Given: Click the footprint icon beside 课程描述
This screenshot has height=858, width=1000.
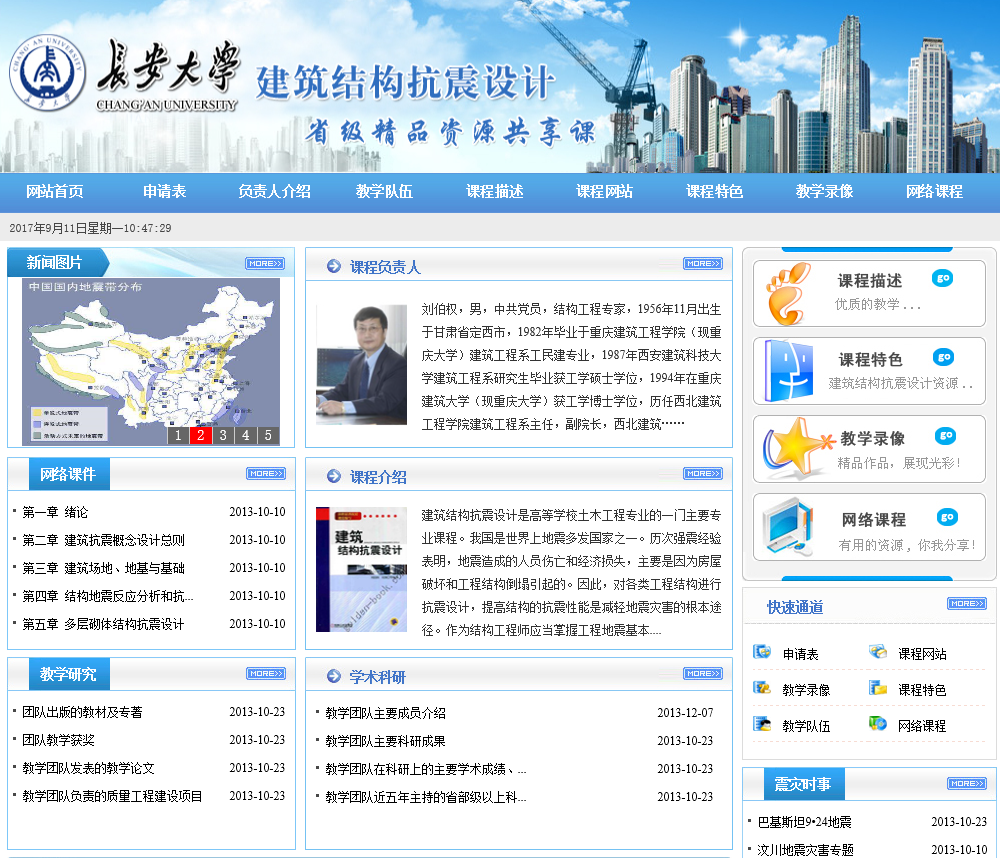Looking at the screenshot, I should pos(789,293).
